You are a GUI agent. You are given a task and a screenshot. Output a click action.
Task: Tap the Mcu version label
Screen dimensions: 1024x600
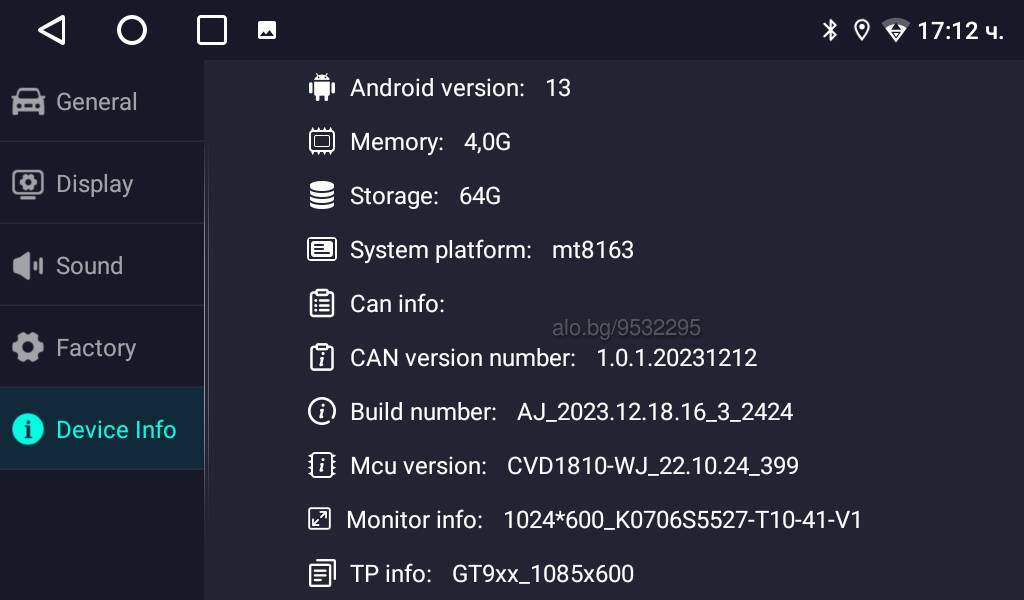(x=419, y=466)
